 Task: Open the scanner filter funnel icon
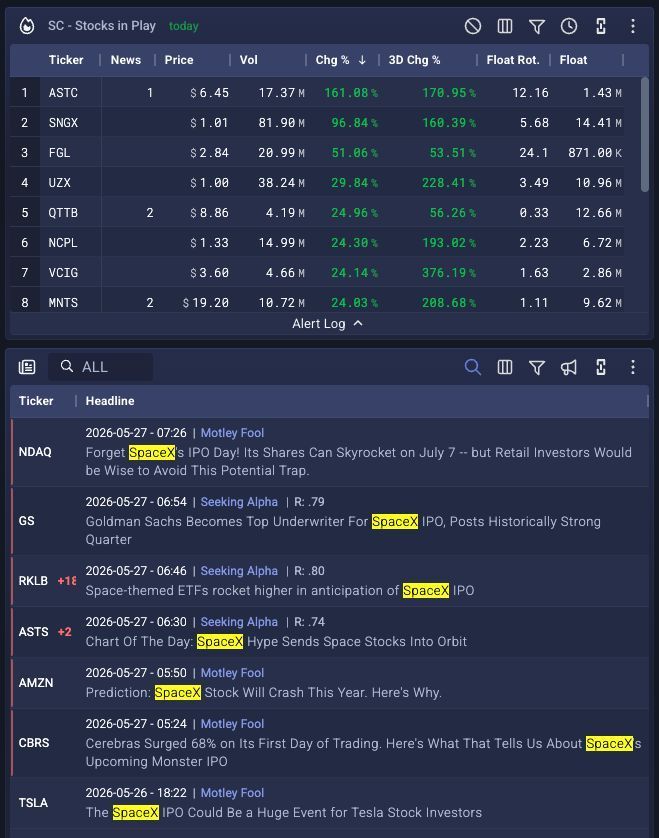point(537,26)
